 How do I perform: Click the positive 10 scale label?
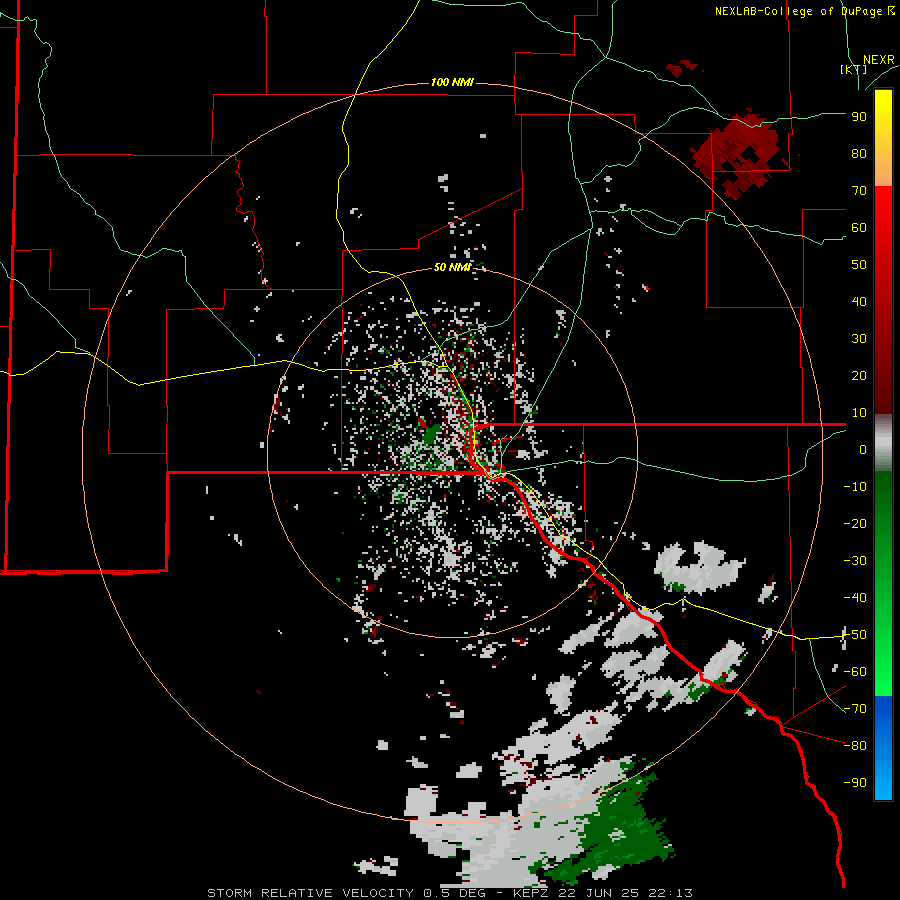[x=859, y=413]
